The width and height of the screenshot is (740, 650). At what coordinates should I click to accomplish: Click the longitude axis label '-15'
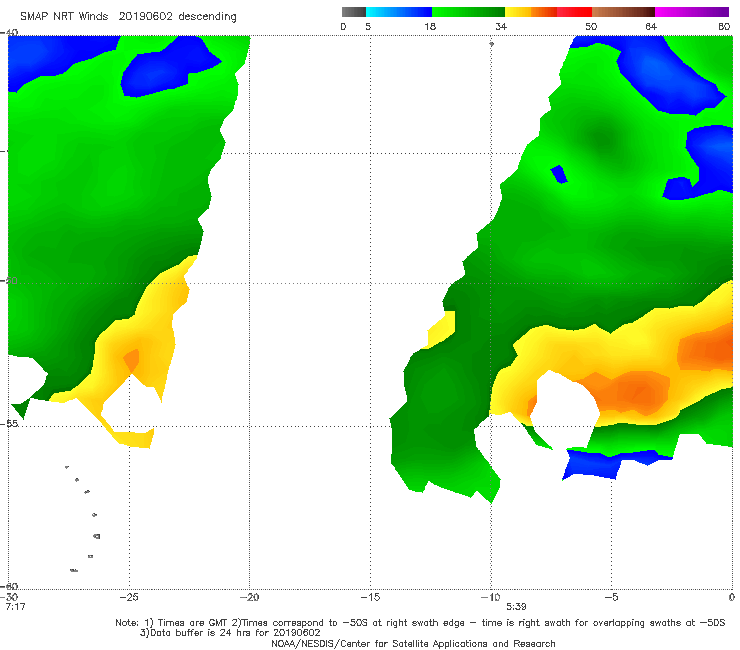pos(370,597)
